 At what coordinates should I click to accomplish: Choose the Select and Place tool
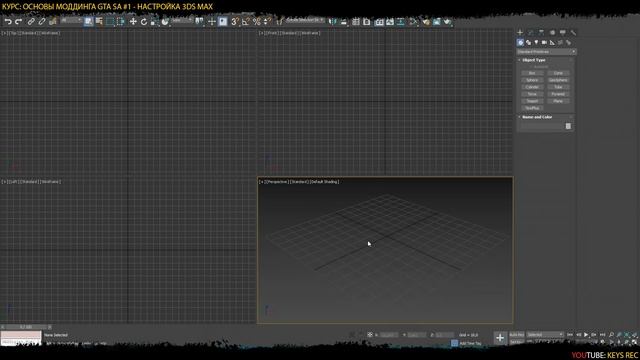[165, 21]
